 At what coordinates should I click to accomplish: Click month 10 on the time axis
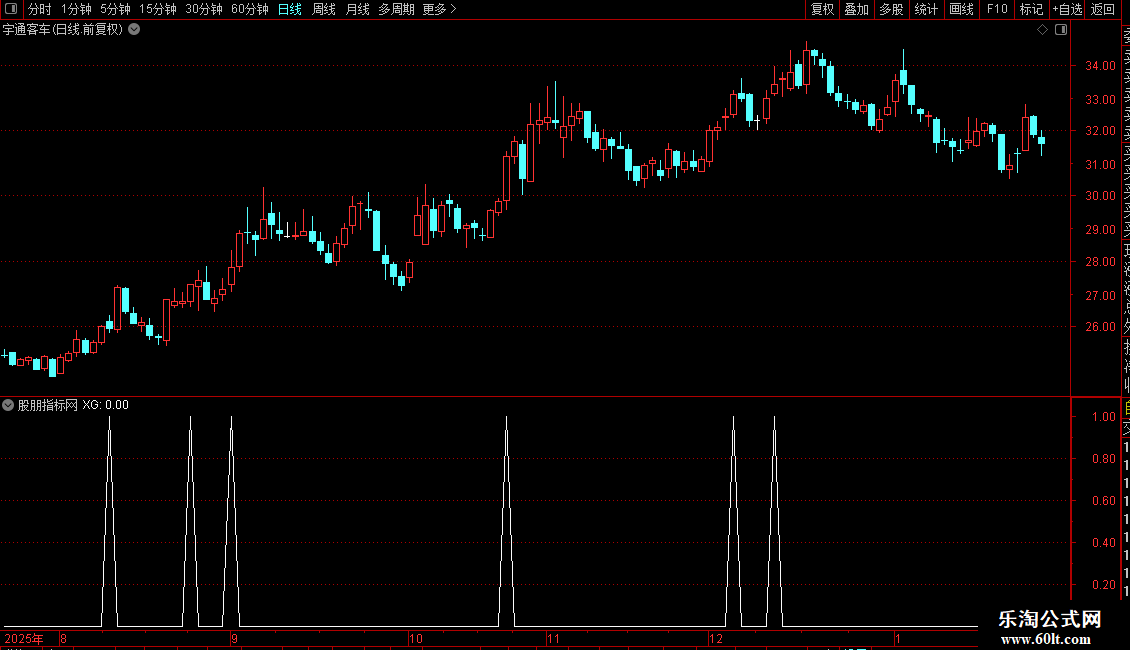point(416,638)
